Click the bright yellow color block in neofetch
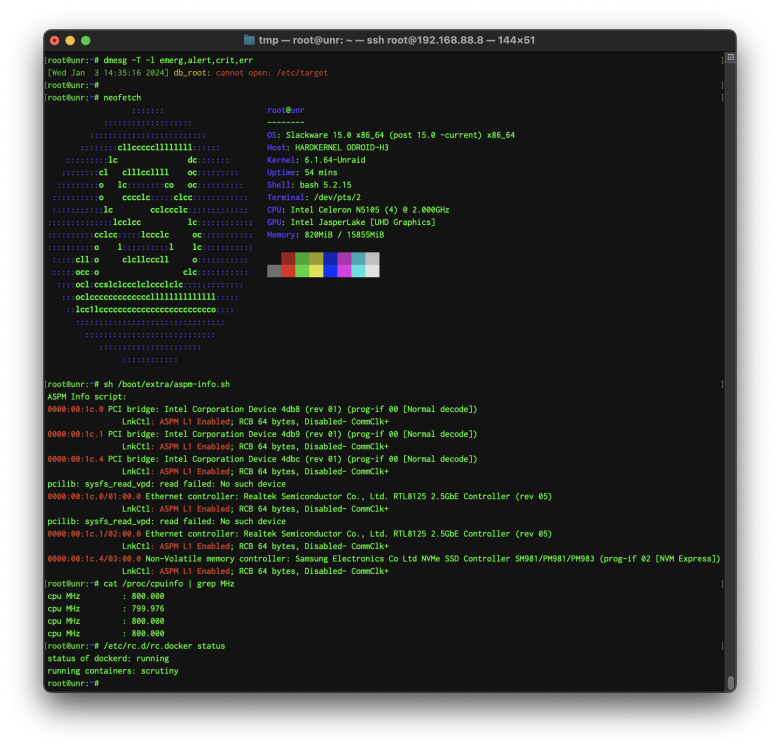This screenshot has height=750, width=780. point(316,271)
